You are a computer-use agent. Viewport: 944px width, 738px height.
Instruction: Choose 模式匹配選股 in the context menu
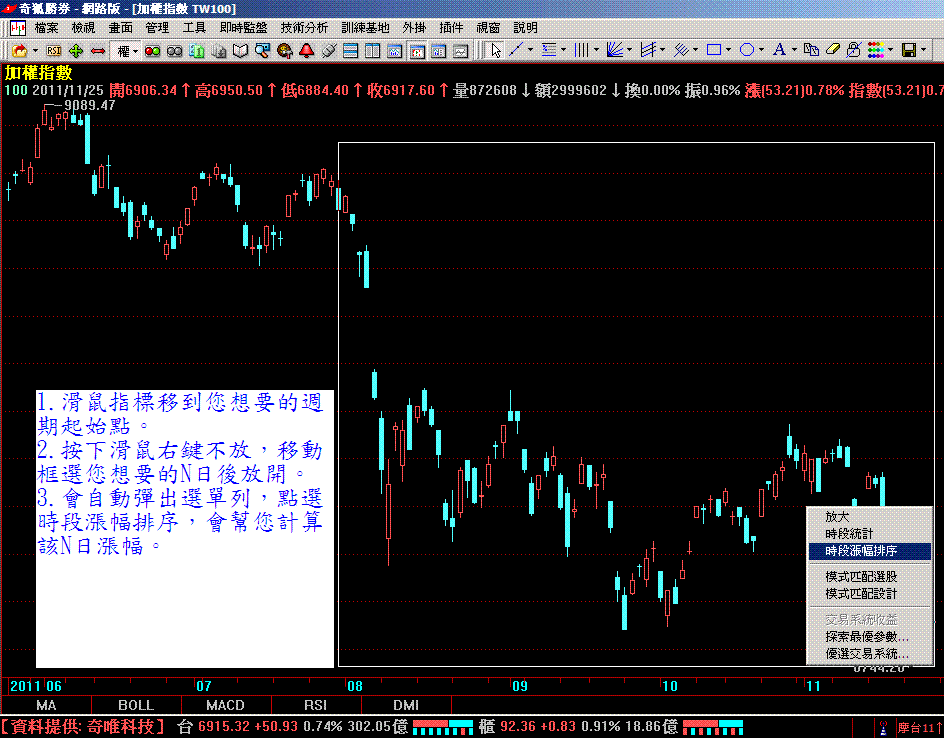point(869,577)
